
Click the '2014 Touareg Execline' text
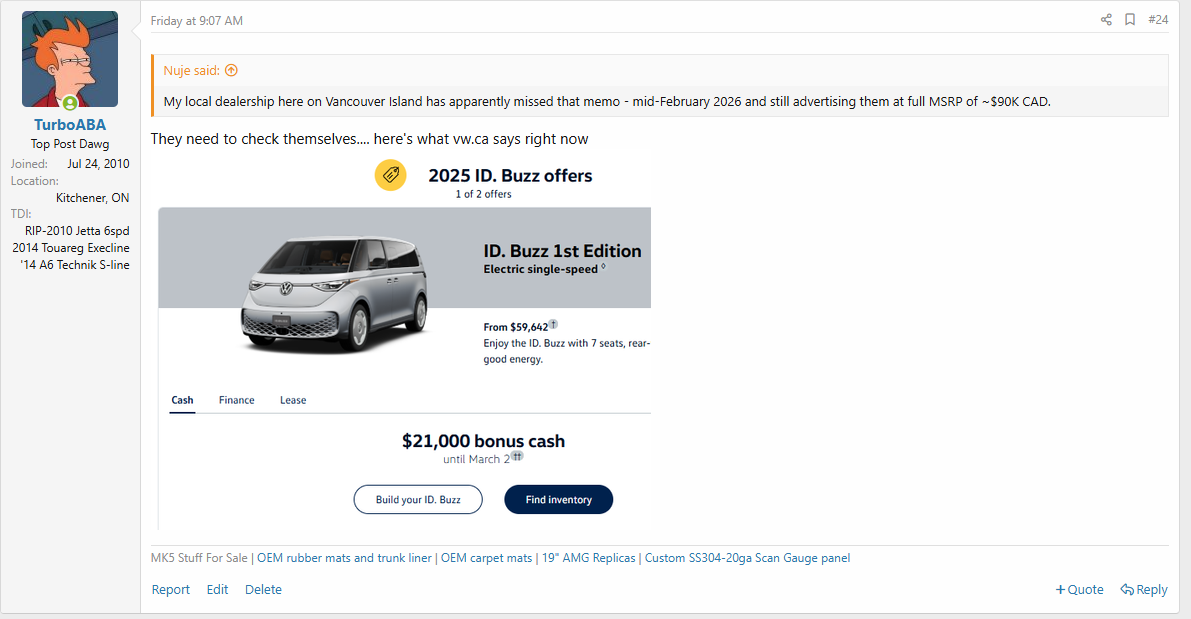point(71,248)
